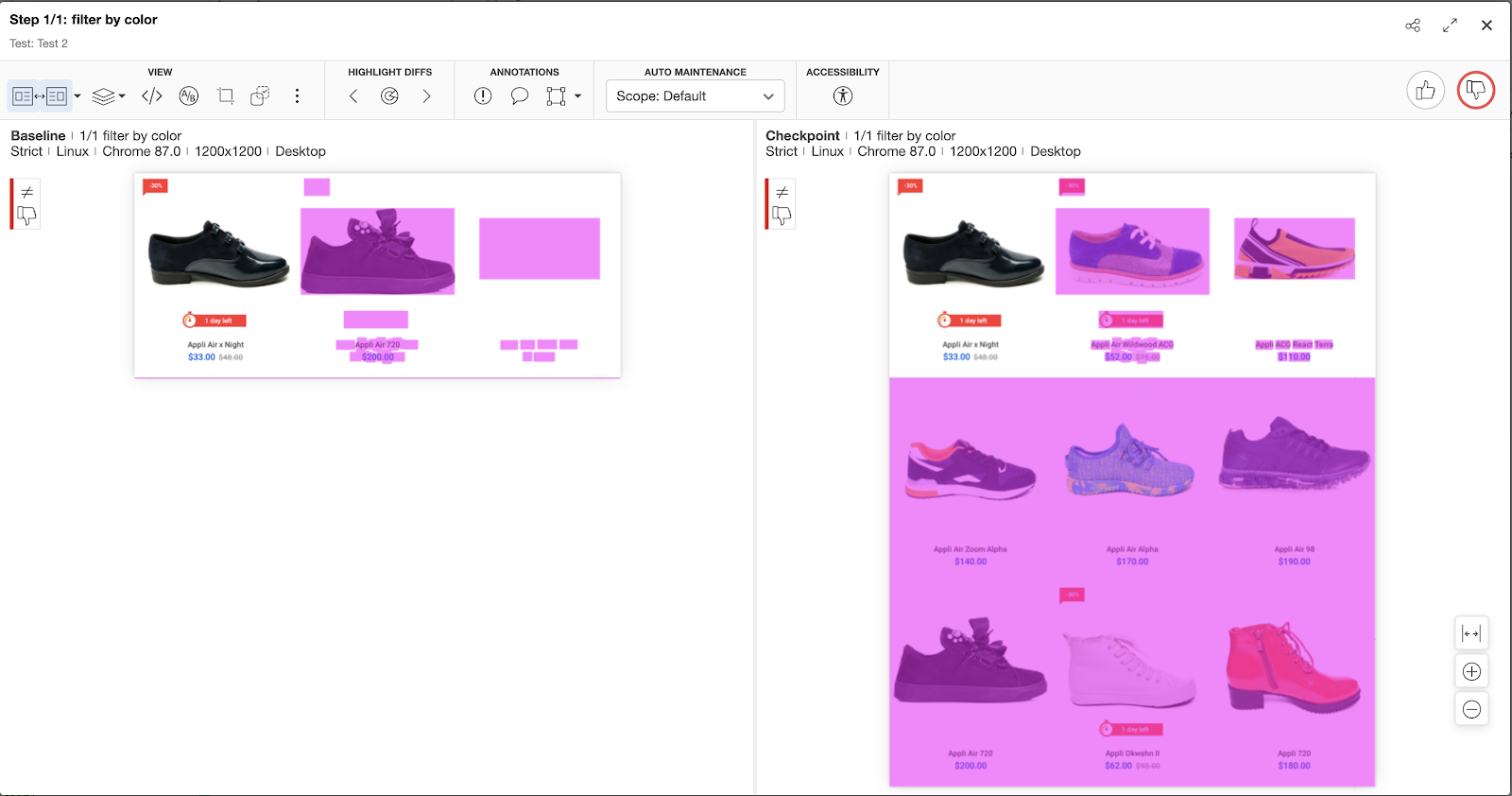This screenshot has width=1512, height=796.
Task: Open the three-dot more options menu
Action: (x=297, y=95)
